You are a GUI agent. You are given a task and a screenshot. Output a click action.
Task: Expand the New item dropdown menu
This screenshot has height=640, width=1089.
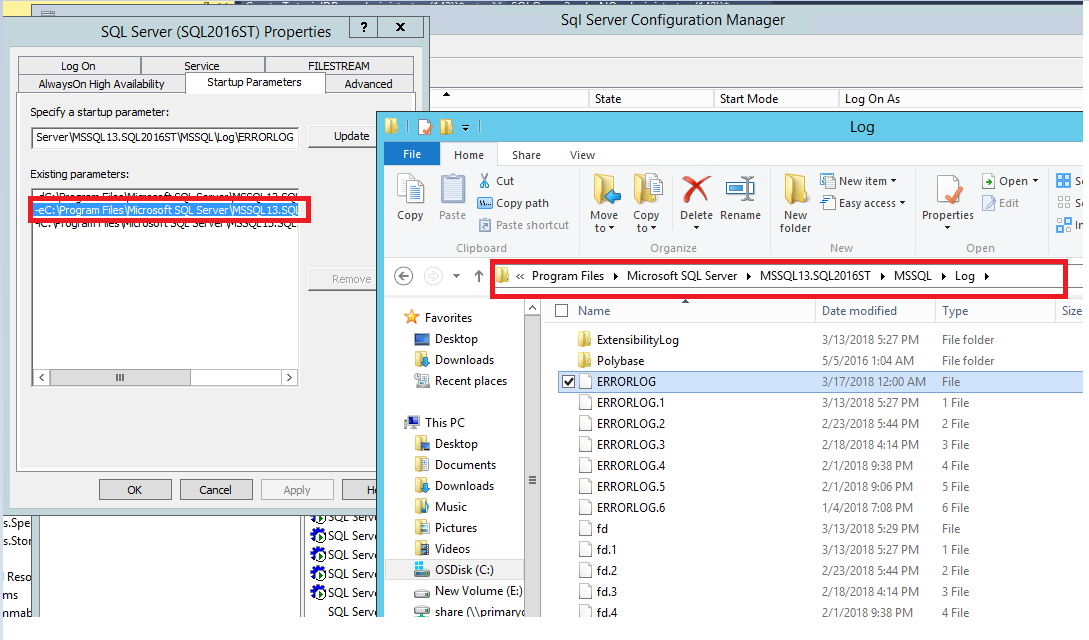point(858,181)
